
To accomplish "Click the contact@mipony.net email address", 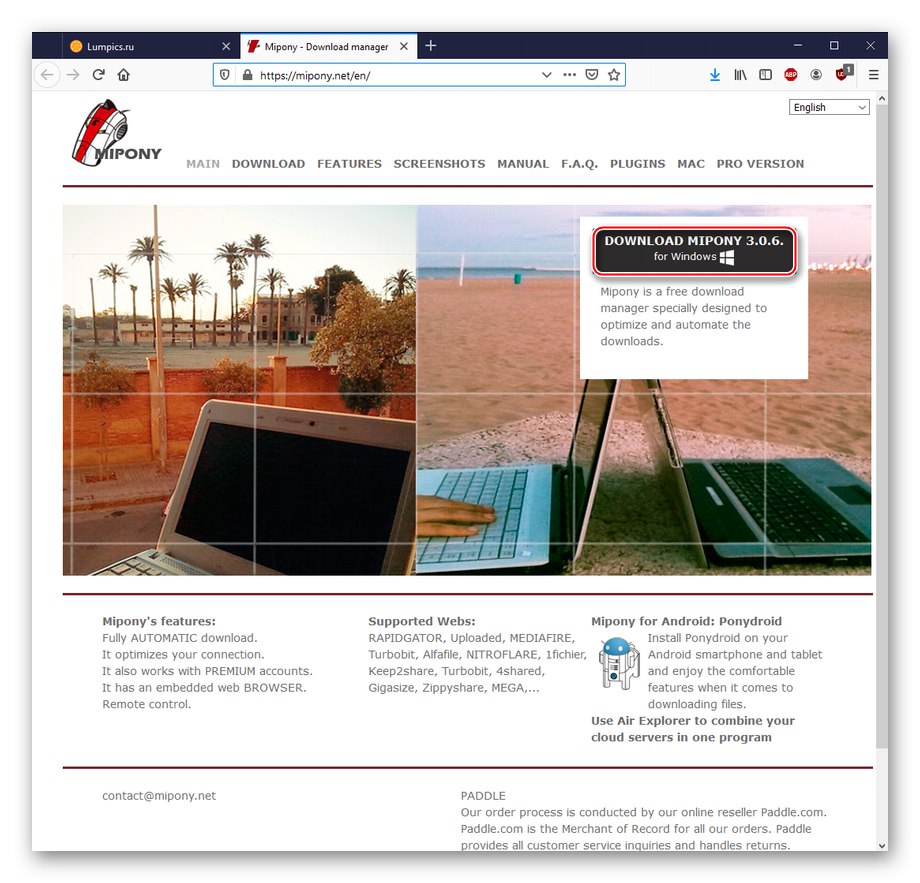I will coord(159,796).
